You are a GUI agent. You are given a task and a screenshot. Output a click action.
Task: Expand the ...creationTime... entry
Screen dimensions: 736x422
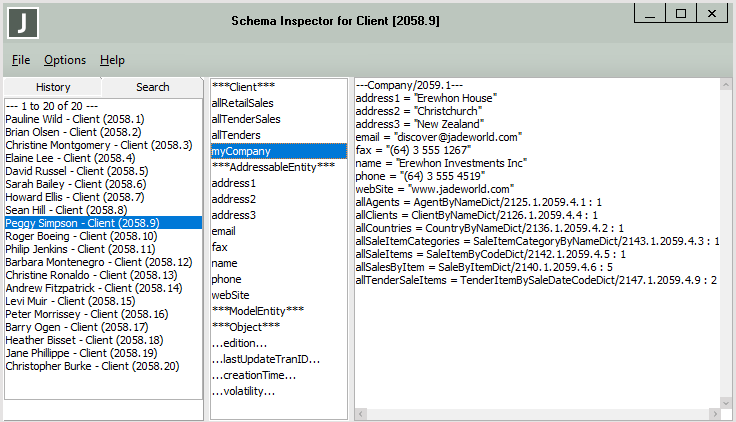pyautogui.click(x=254, y=375)
